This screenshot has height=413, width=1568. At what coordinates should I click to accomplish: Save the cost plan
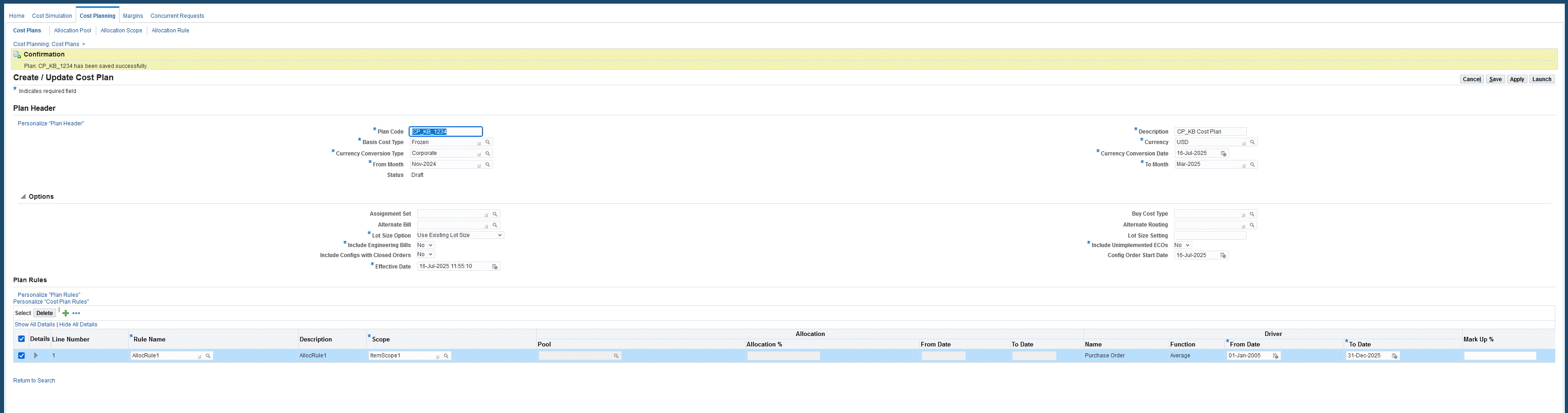click(x=1495, y=79)
